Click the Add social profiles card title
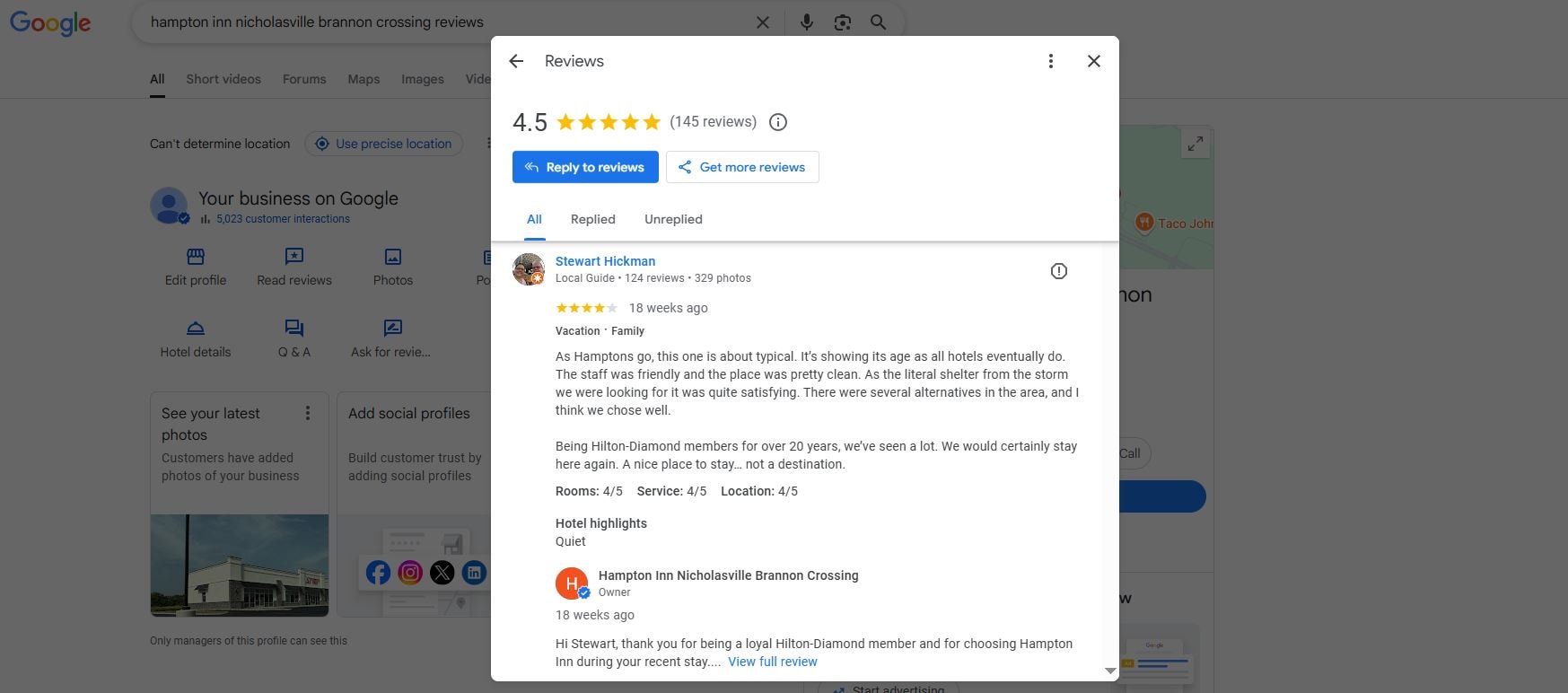The height and width of the screenshot is (693, 1568). tap(409, 413)
